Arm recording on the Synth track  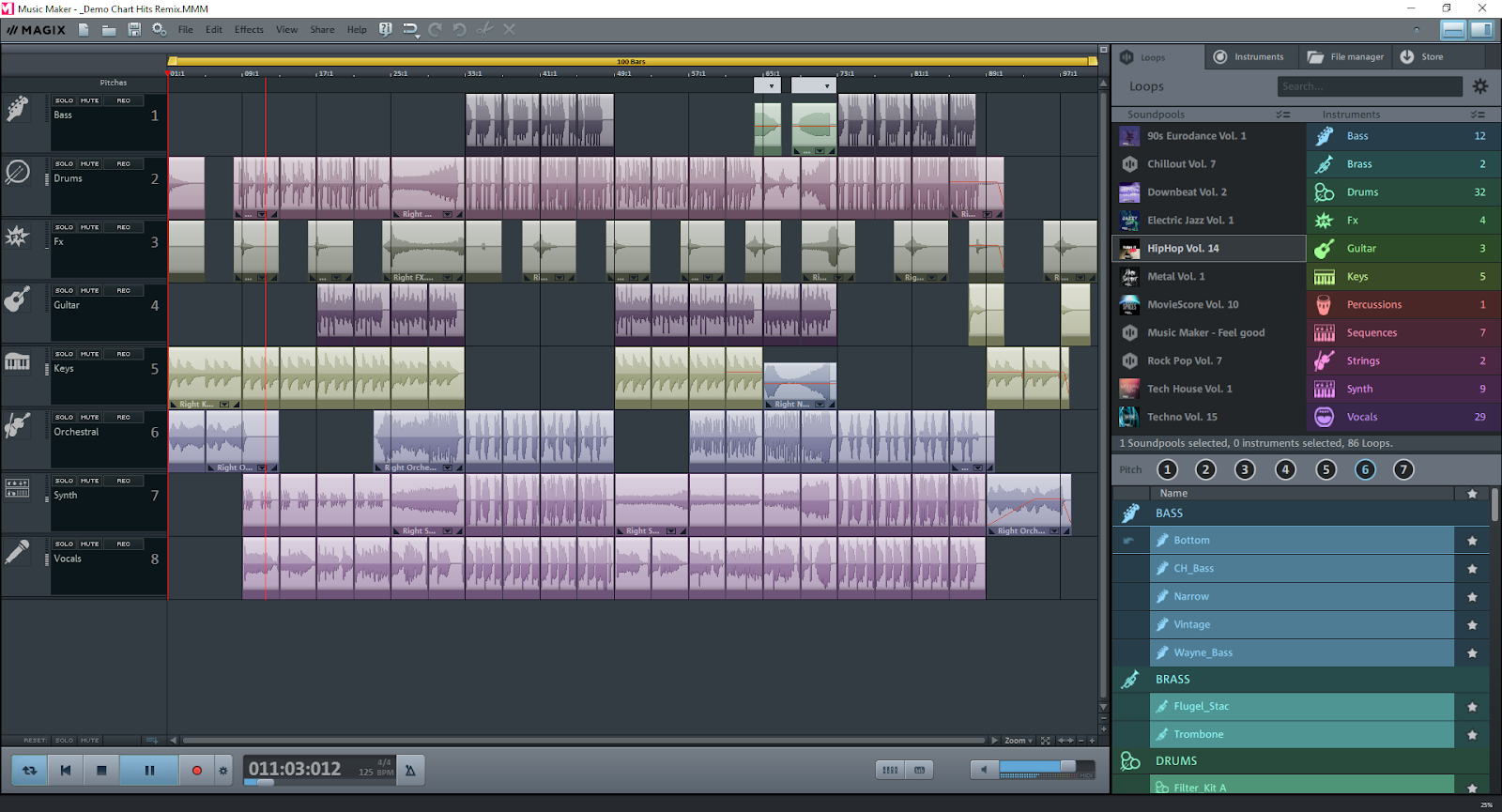(123, 481)
